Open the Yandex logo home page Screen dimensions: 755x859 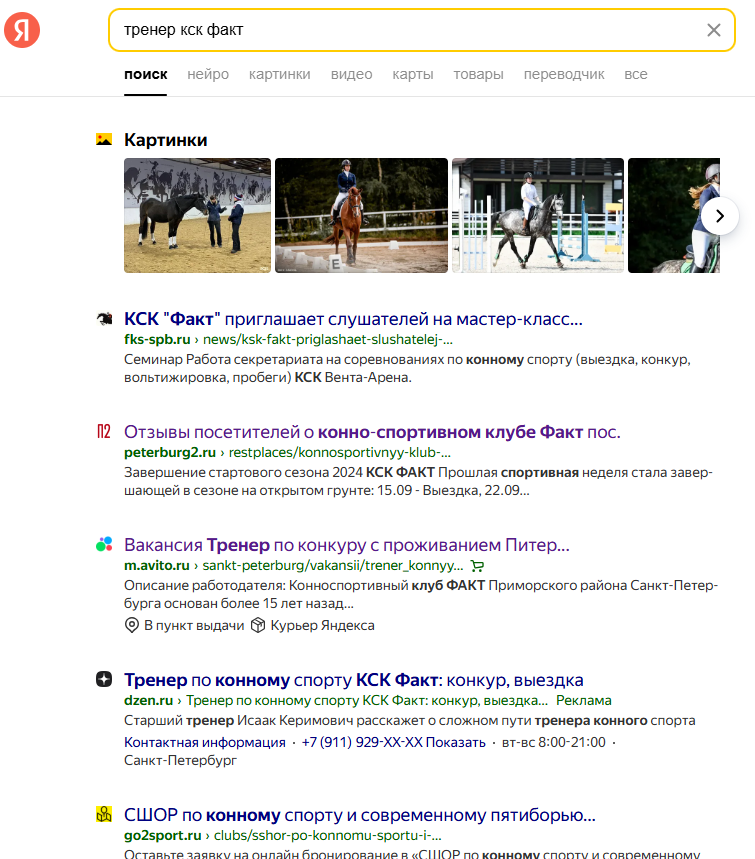22,30
